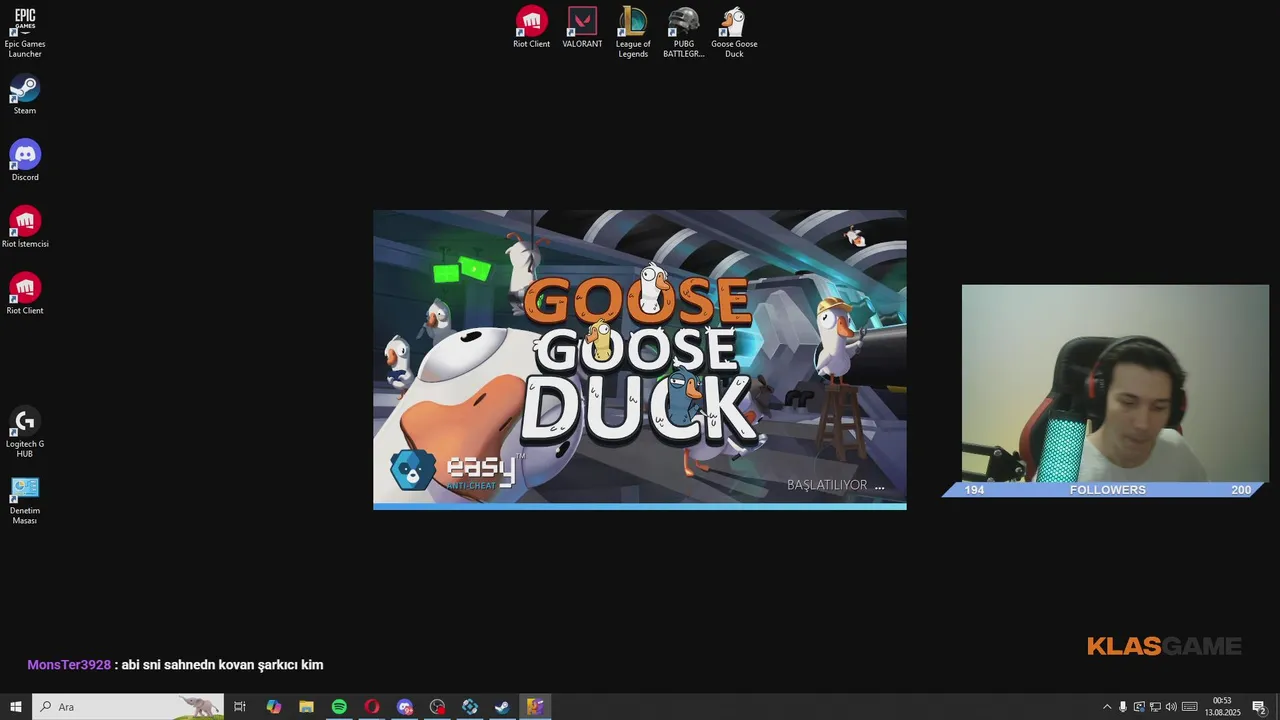Switch to OBS Studio in the taskbar
Viewport: 1280px width, 720px height.
(x=437, y=707)
